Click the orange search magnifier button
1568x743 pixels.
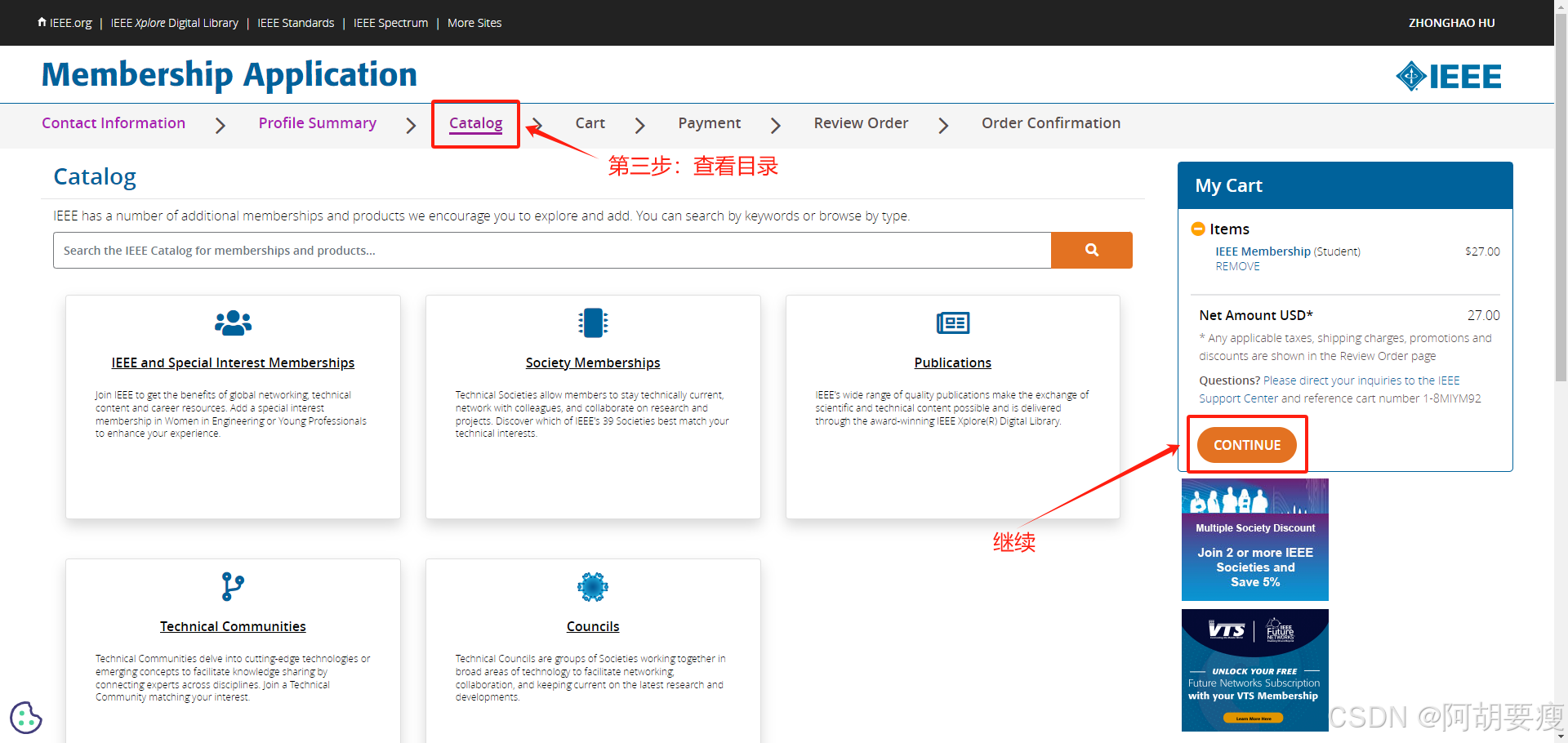point(1091,250)
